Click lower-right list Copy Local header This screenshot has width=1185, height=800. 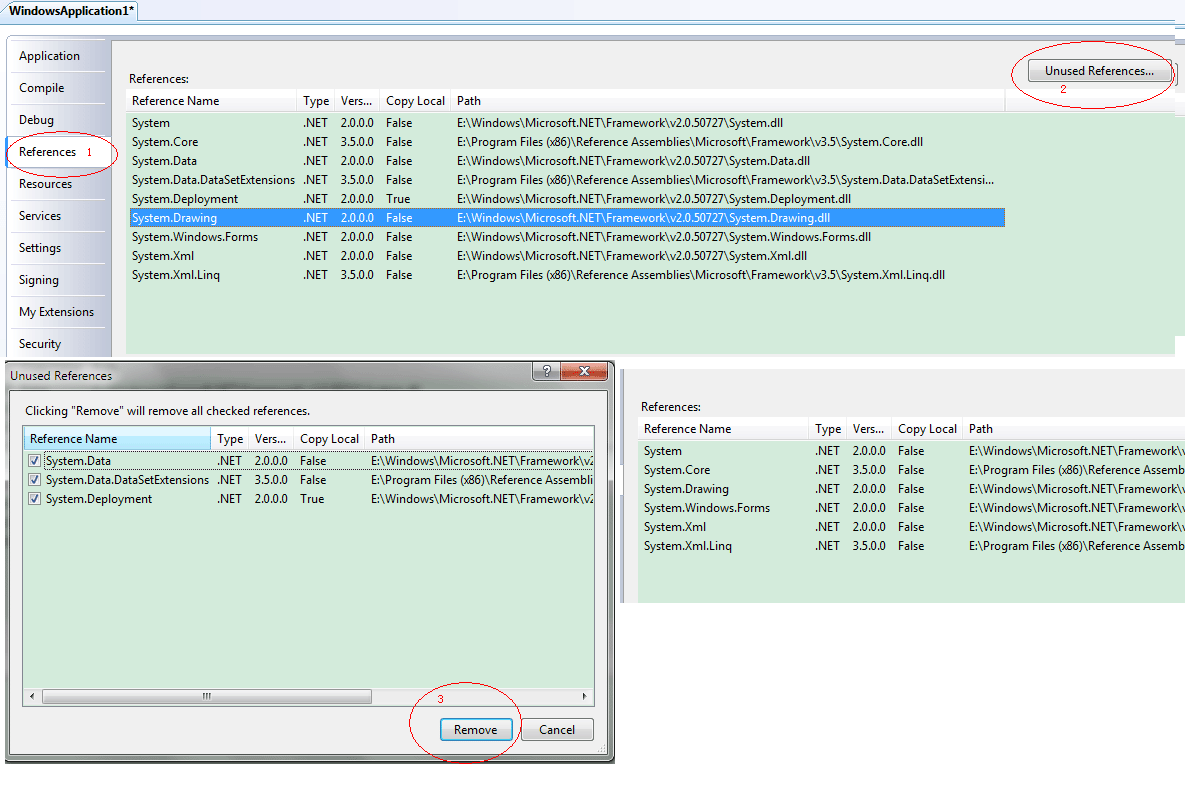point(927,428)
